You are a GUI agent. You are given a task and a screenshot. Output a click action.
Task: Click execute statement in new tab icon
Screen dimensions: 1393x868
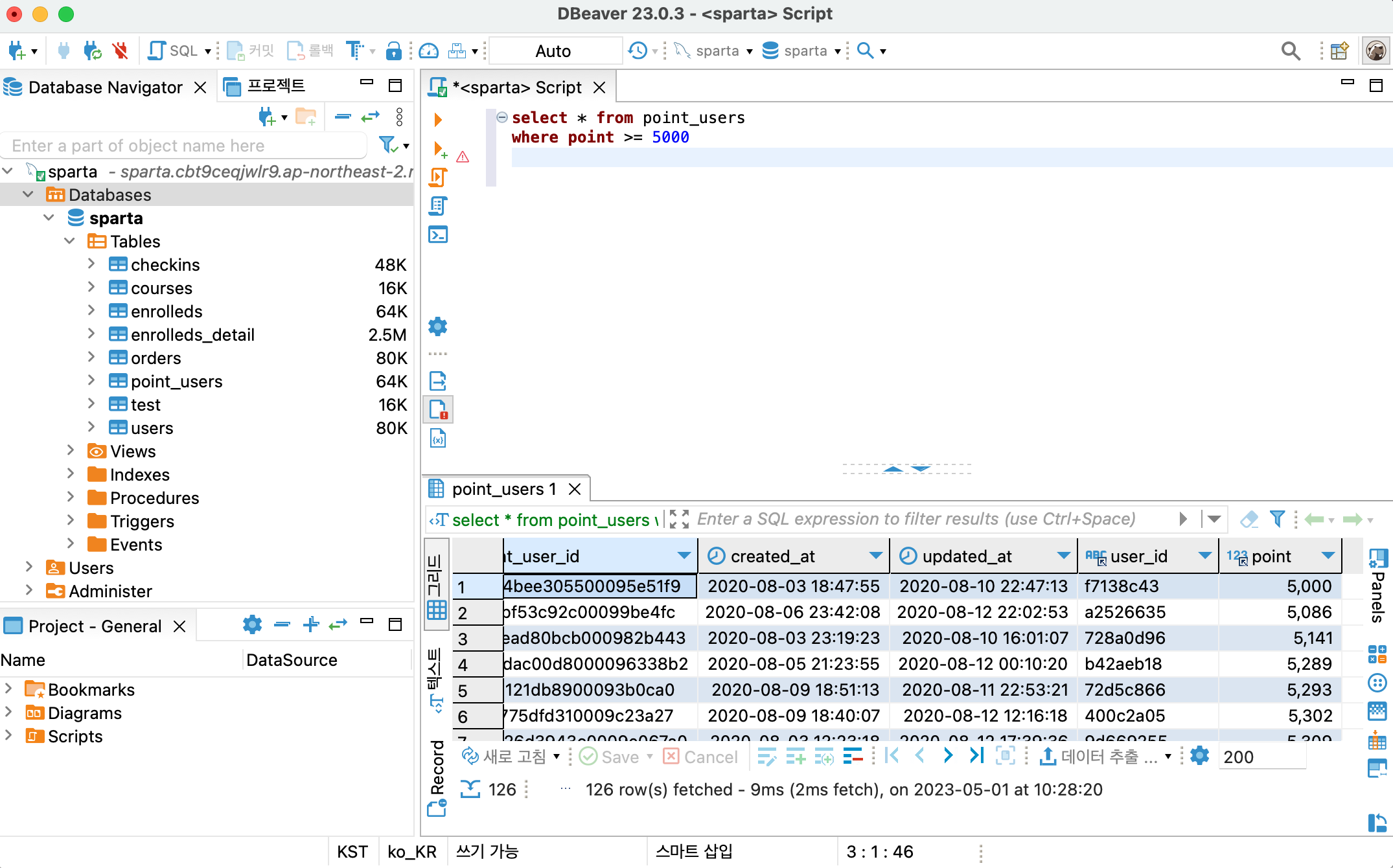(x=439, y=150)
